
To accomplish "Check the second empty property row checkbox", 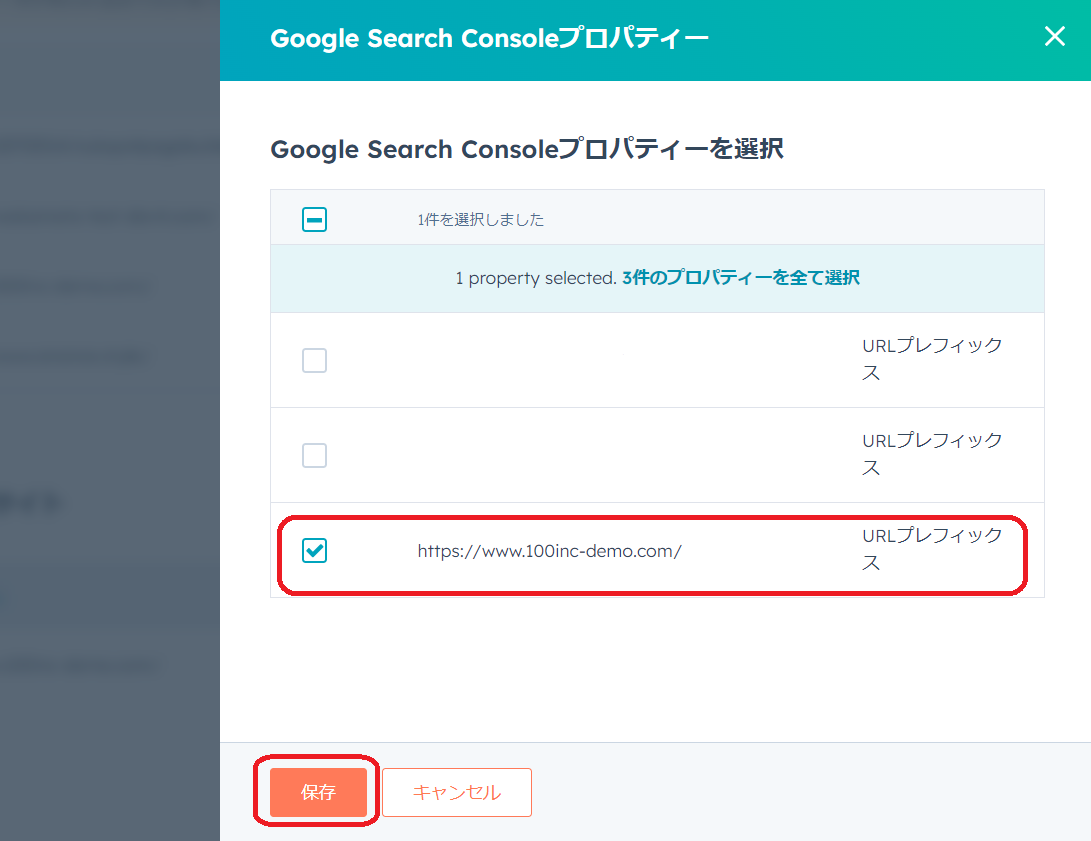I will click(314, 456).
